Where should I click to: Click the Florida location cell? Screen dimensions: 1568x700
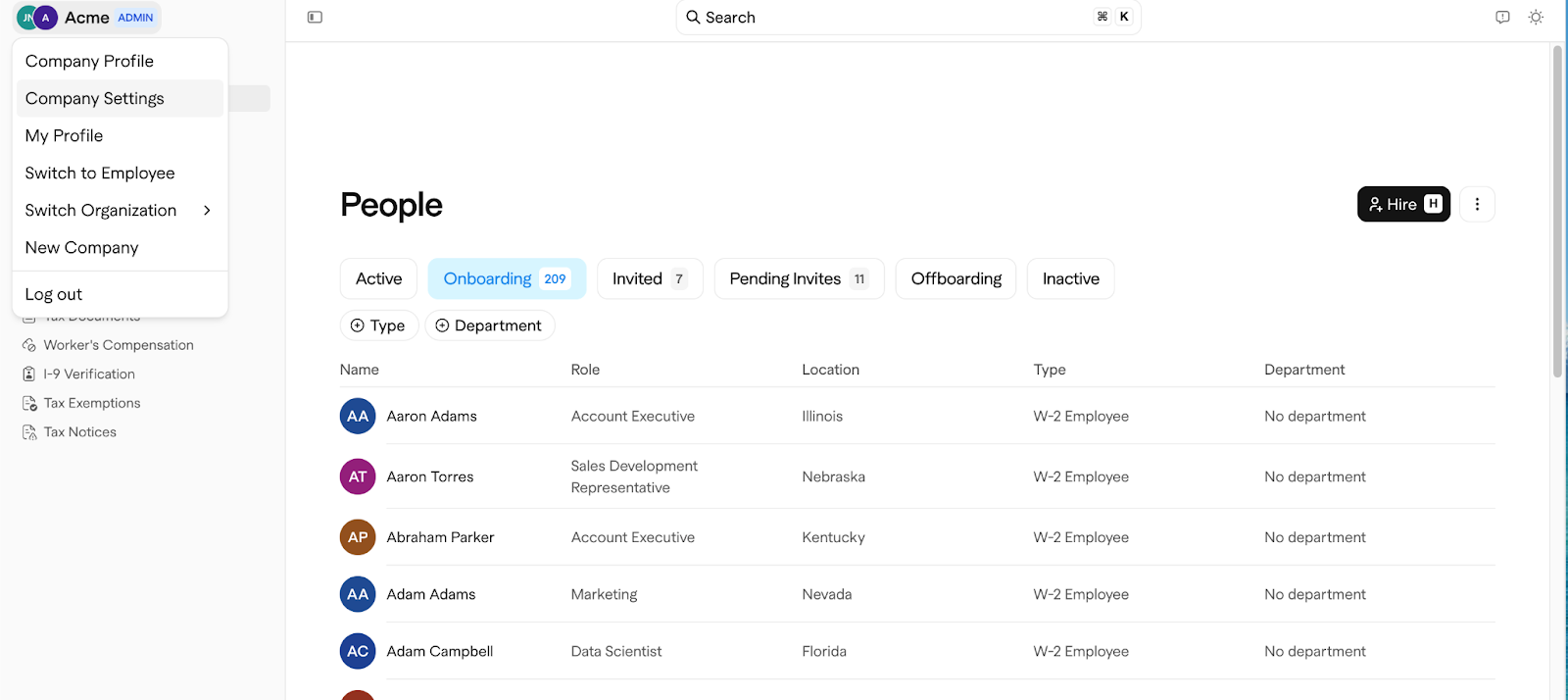(x=824, y=651)
